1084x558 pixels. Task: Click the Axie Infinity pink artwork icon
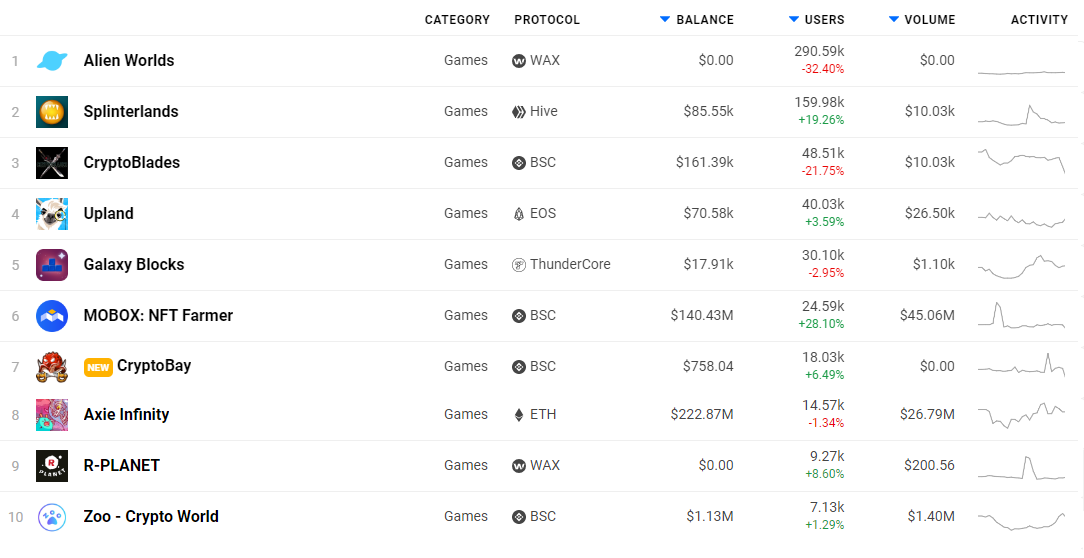coord(52,415)
